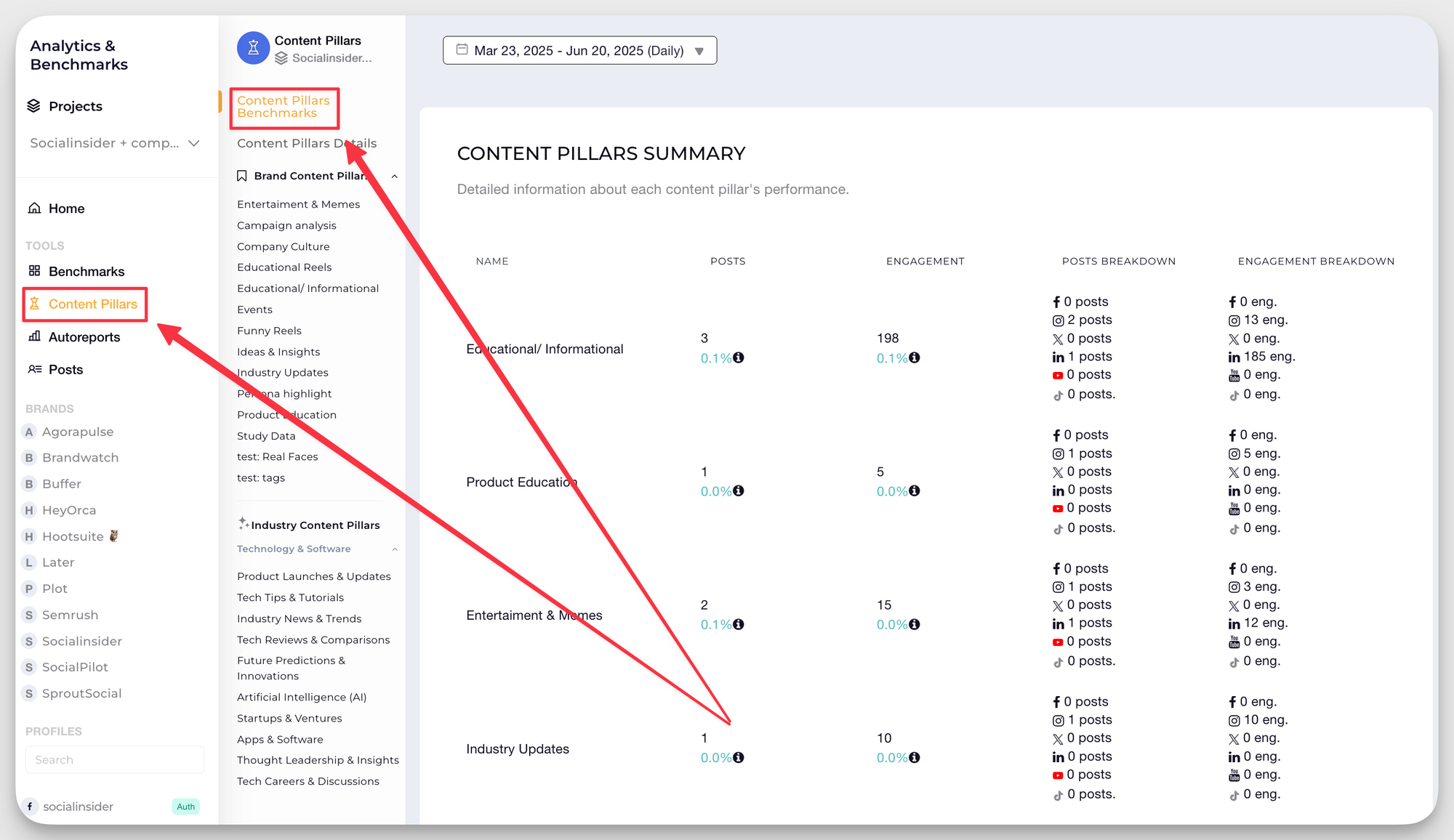Select test: Real Faces pillar
This screenshot has width=1454, height=840.
277,456
